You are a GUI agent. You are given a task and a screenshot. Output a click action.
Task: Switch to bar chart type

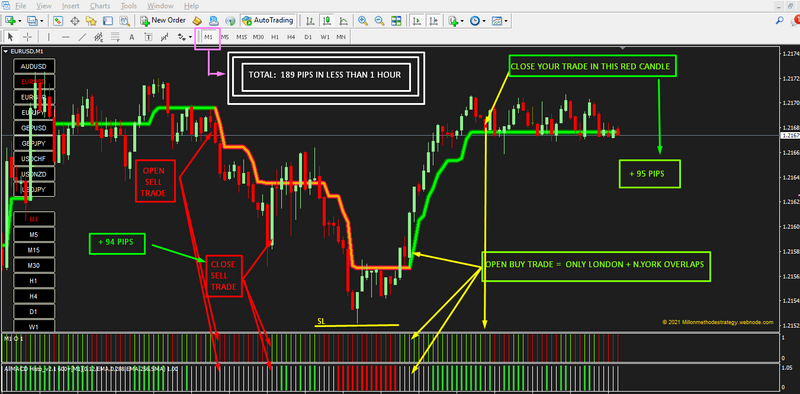tap(310, 21)
